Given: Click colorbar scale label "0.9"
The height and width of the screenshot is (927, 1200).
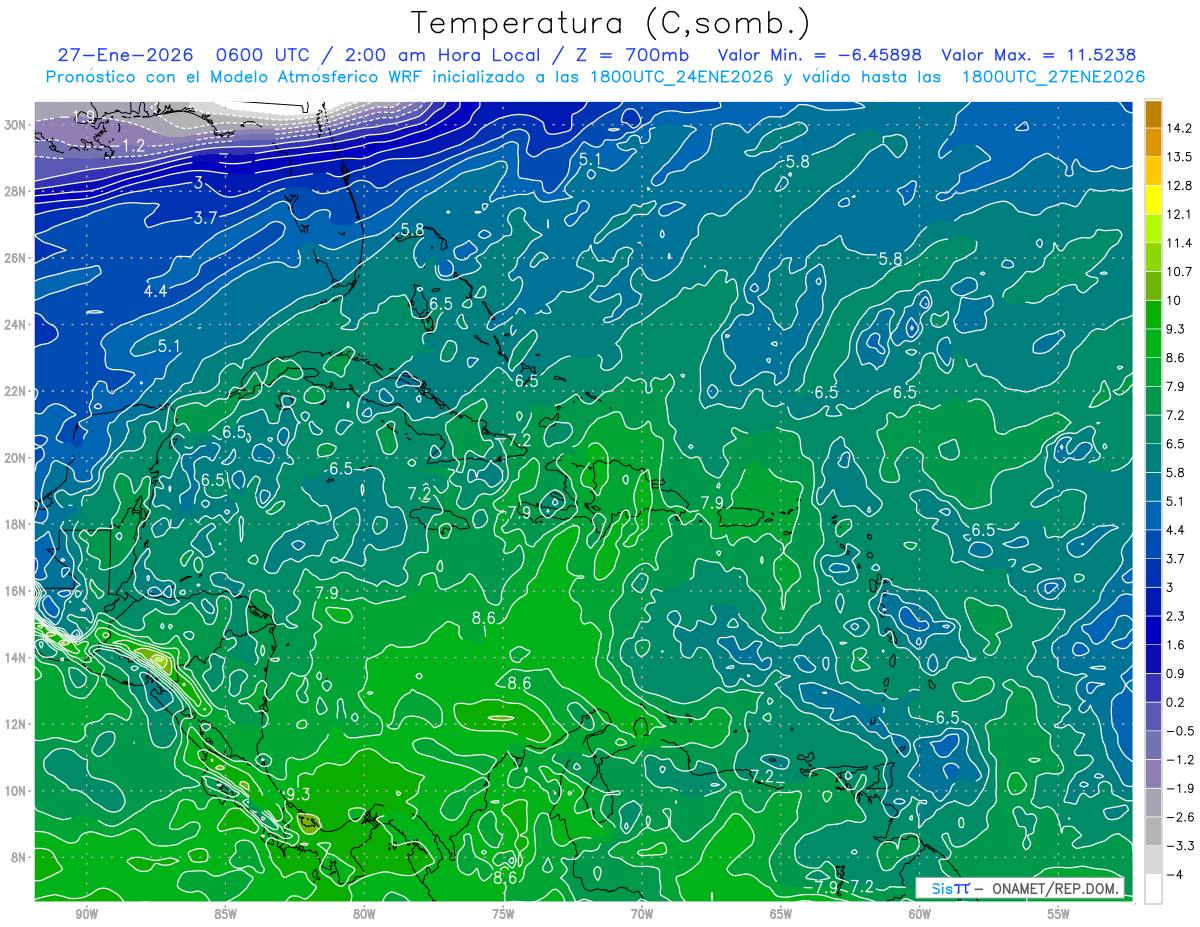Looking at the screenshot, I should tap(1175, 673).
